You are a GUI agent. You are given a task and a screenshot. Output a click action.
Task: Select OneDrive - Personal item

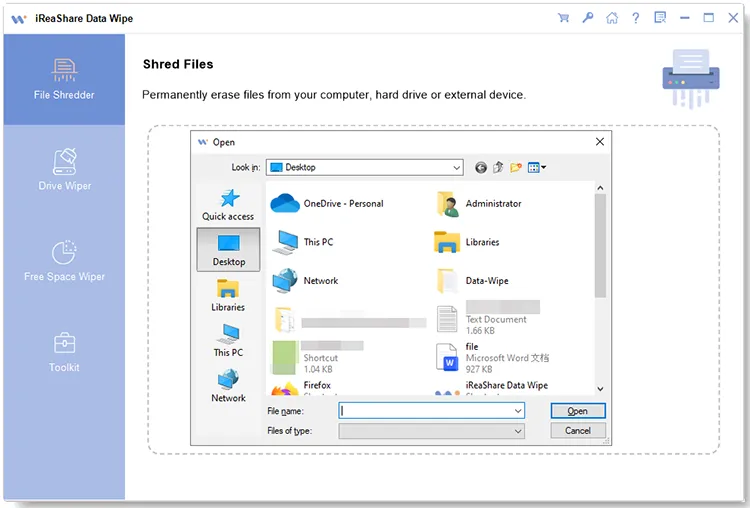(328, 203)
